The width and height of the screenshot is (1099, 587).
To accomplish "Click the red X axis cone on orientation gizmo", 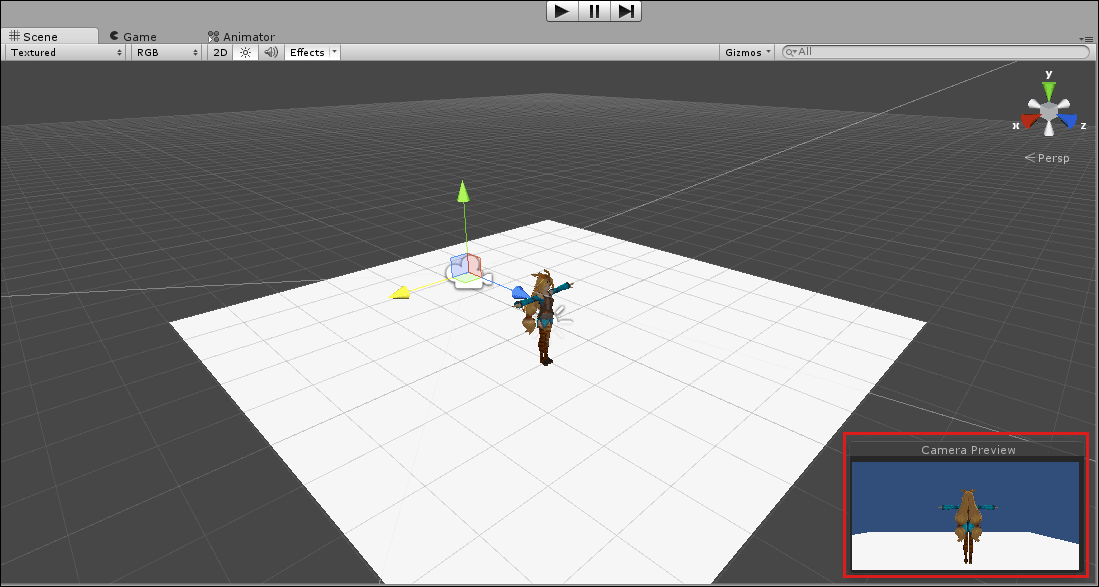I will tap(1029, 122).
